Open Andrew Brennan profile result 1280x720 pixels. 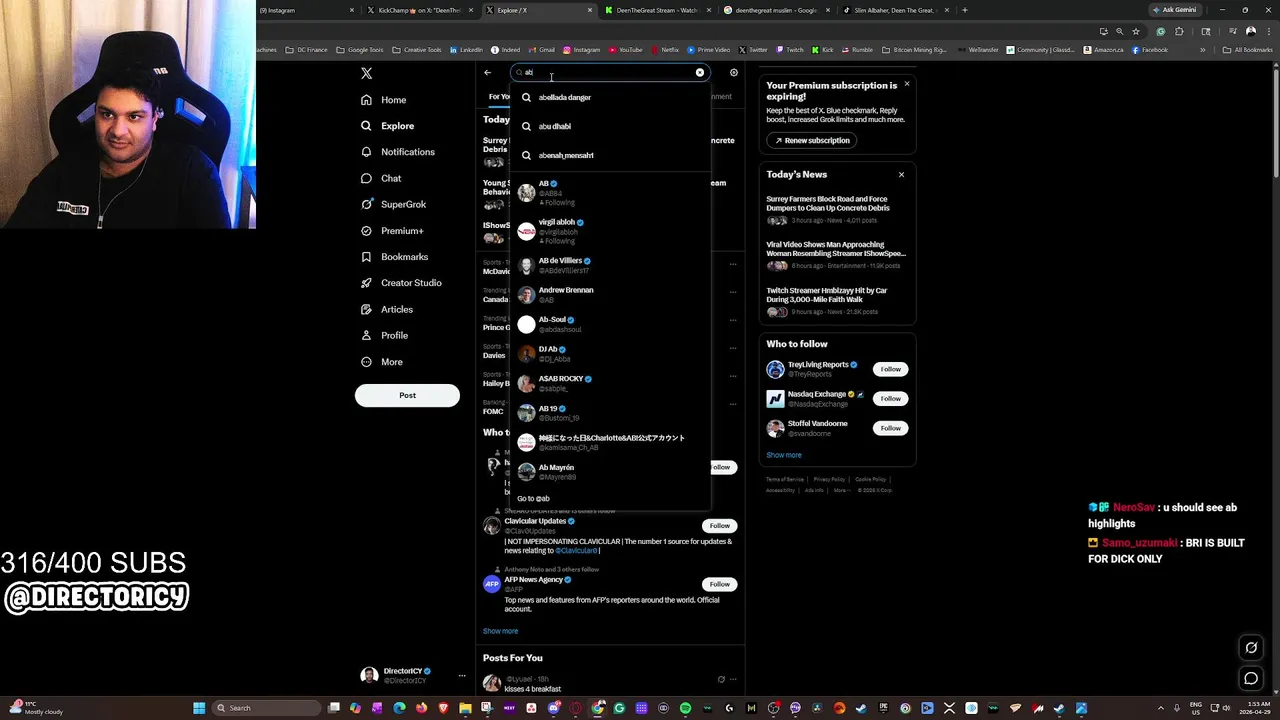(x=610, y=295)
